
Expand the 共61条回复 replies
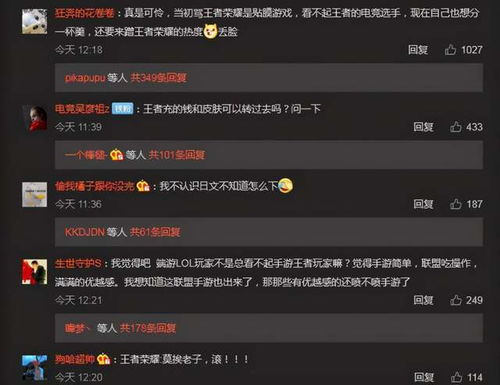pyautogui.click(x=155, y=232)
